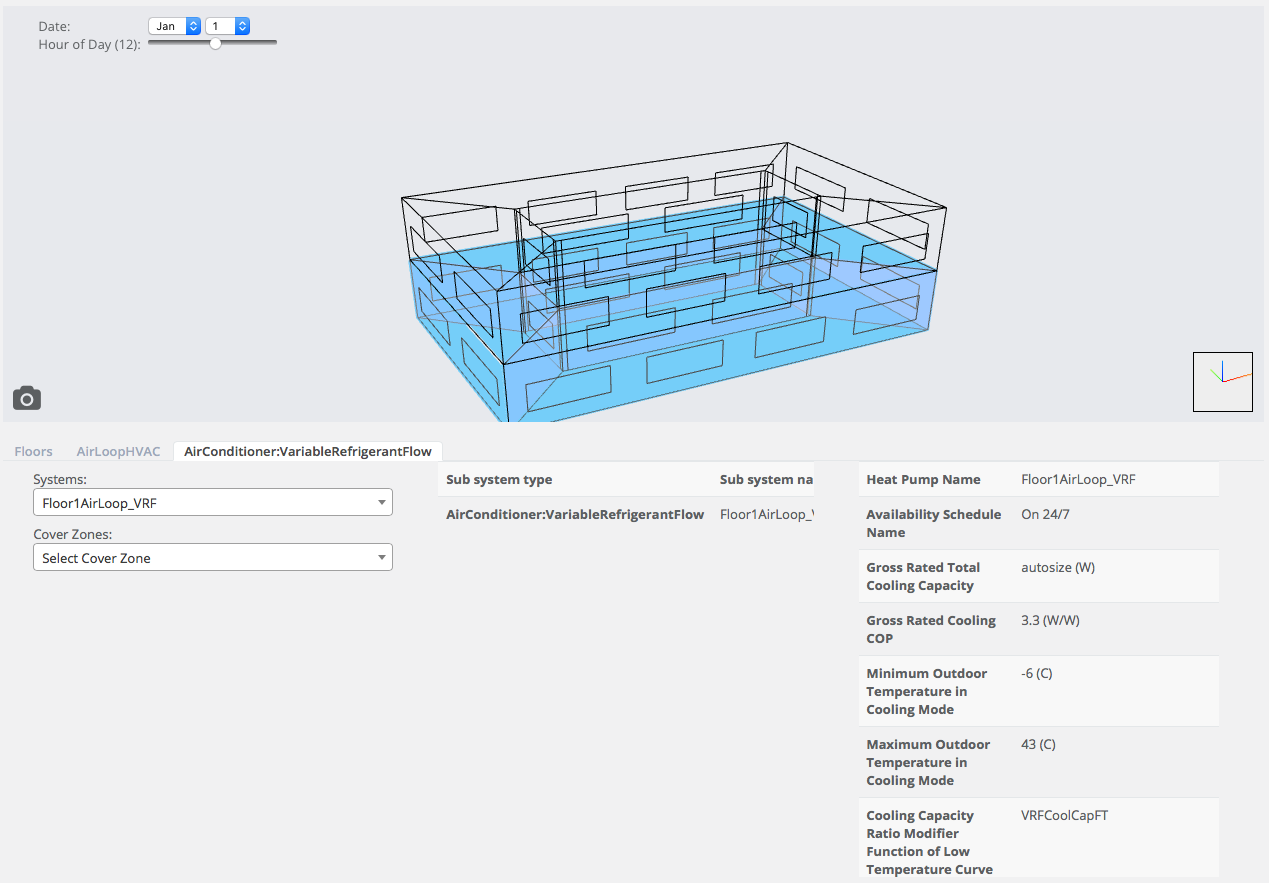Click the XYZ axis orientation gizmo
This screenshot has width=1269, height=883.
(x=1223, y=382)
